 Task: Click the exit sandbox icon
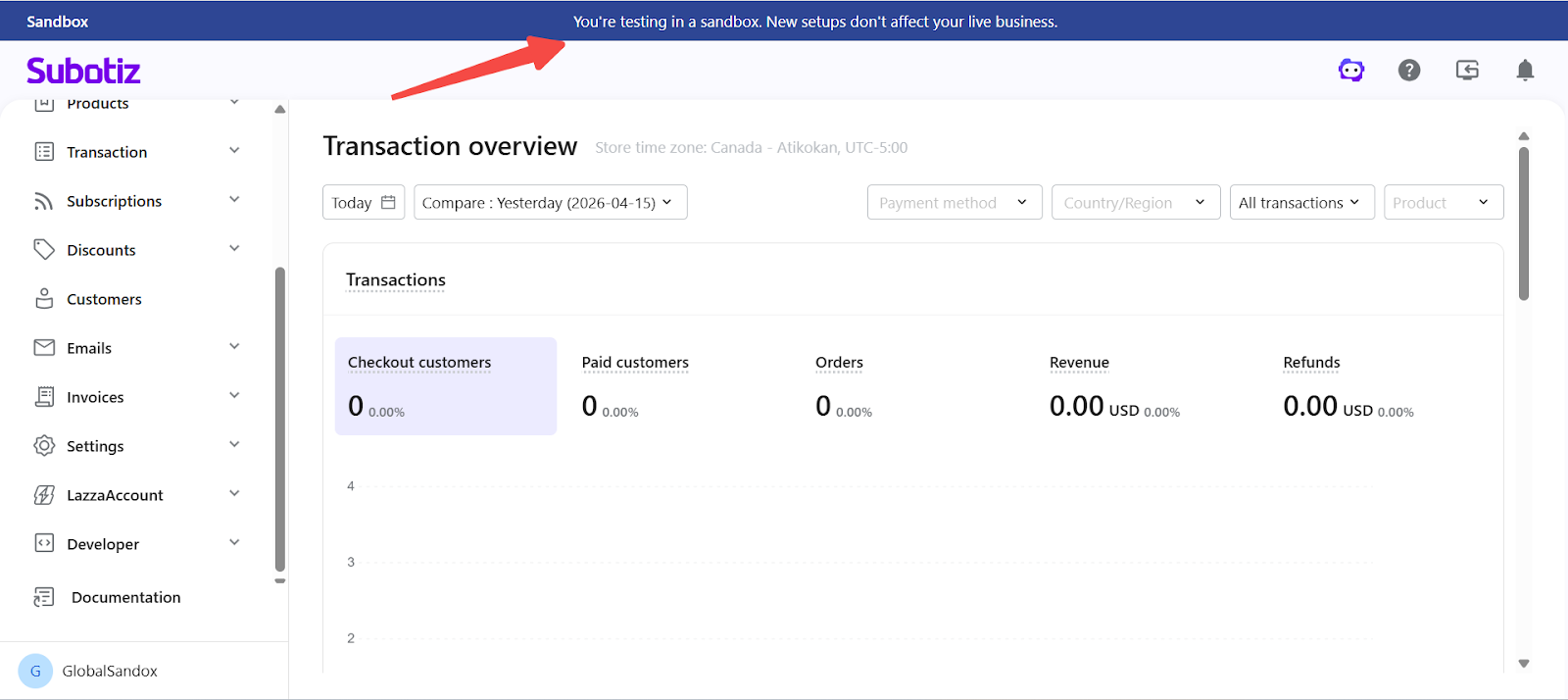click(x=1467, y=70)
